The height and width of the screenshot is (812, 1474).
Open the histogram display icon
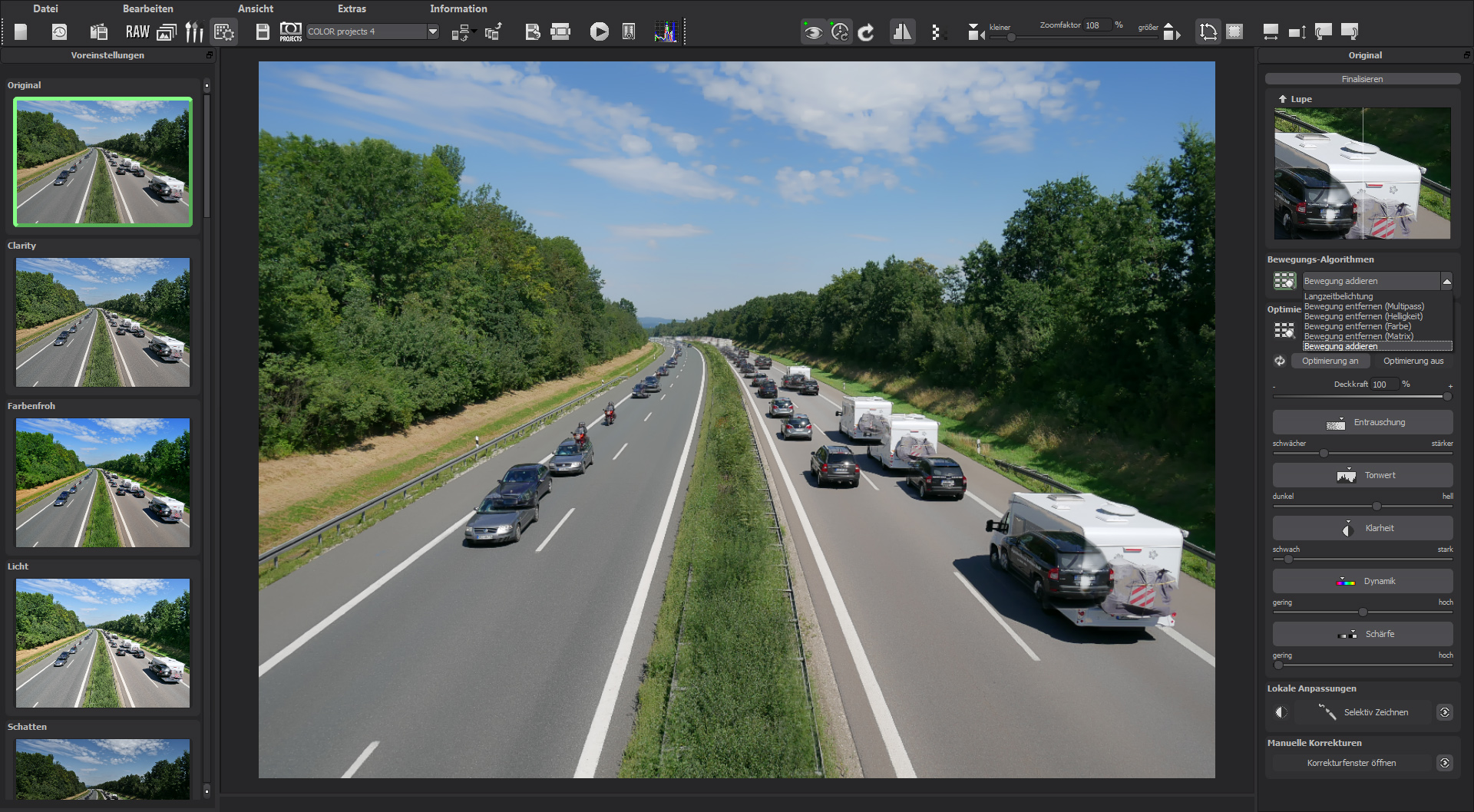pyautogui.click(x=666, y=31)
